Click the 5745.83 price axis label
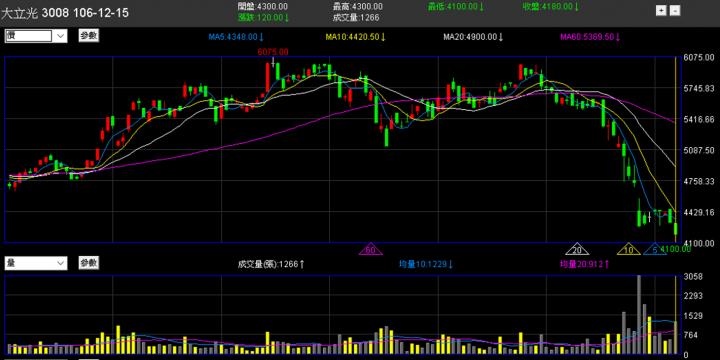Screen dimensions: 720x360 (x=698, y=88)
